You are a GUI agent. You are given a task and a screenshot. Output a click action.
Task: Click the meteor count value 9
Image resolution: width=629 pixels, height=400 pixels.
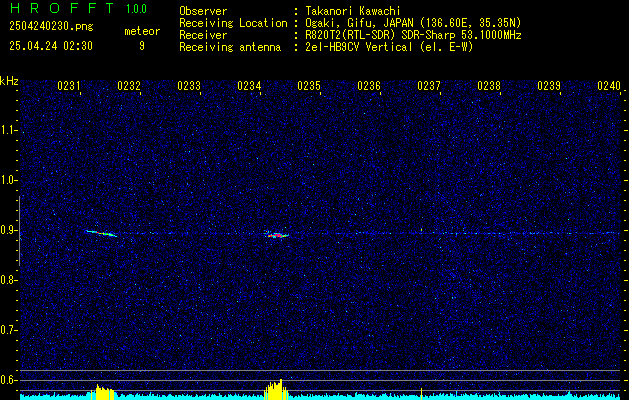click(x=142, y=46)
